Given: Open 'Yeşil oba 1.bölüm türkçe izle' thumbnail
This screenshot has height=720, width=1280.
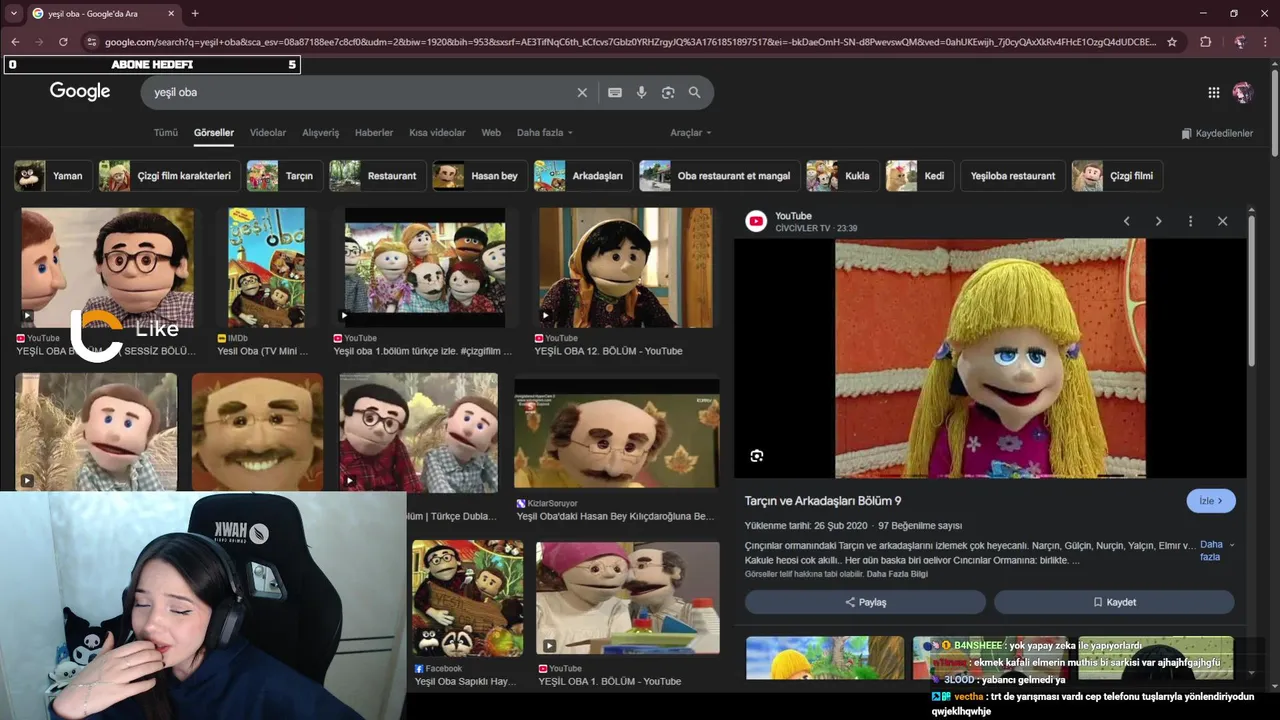Looking at the screenshot, I should click(425, 268).
